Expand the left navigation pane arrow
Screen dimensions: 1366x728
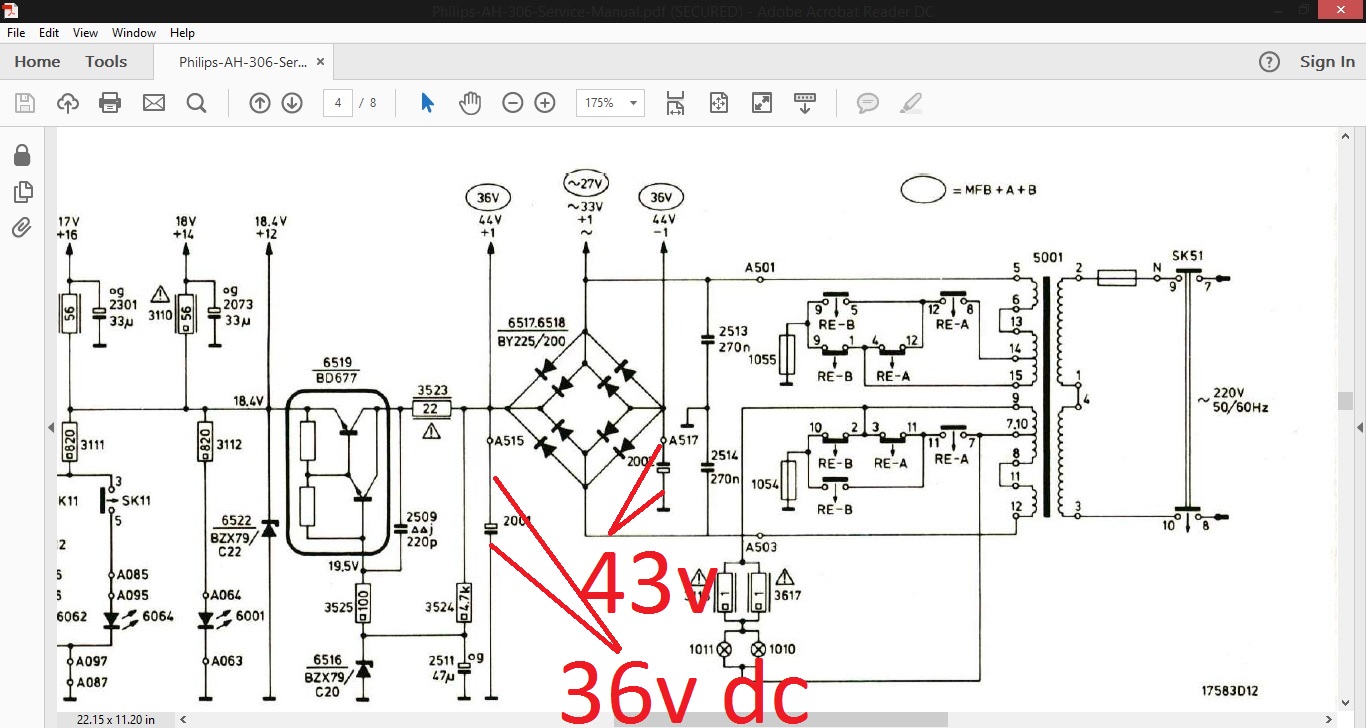pos(51,428)
